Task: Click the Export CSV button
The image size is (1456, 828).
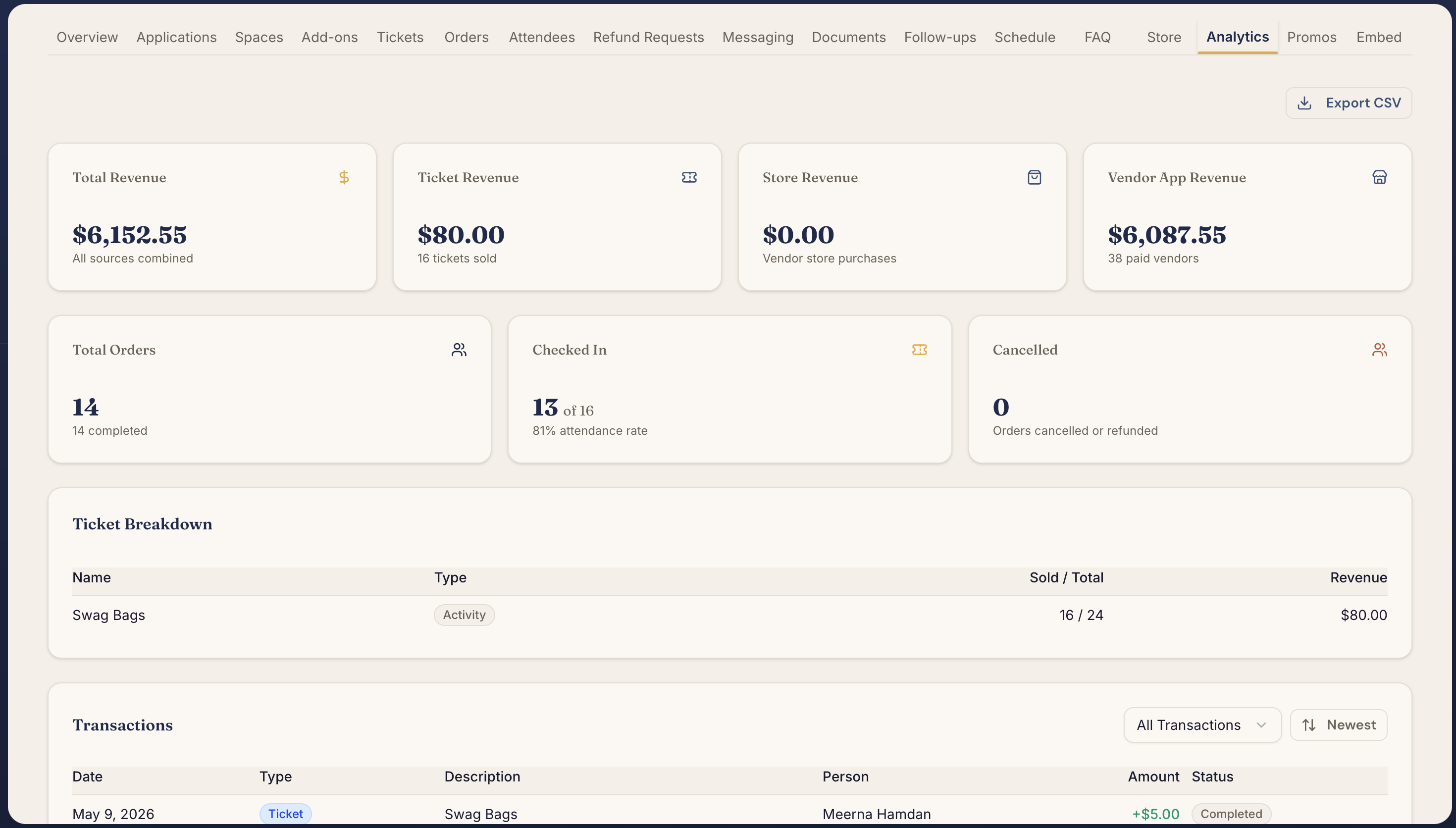Action: click(1349, 103)
